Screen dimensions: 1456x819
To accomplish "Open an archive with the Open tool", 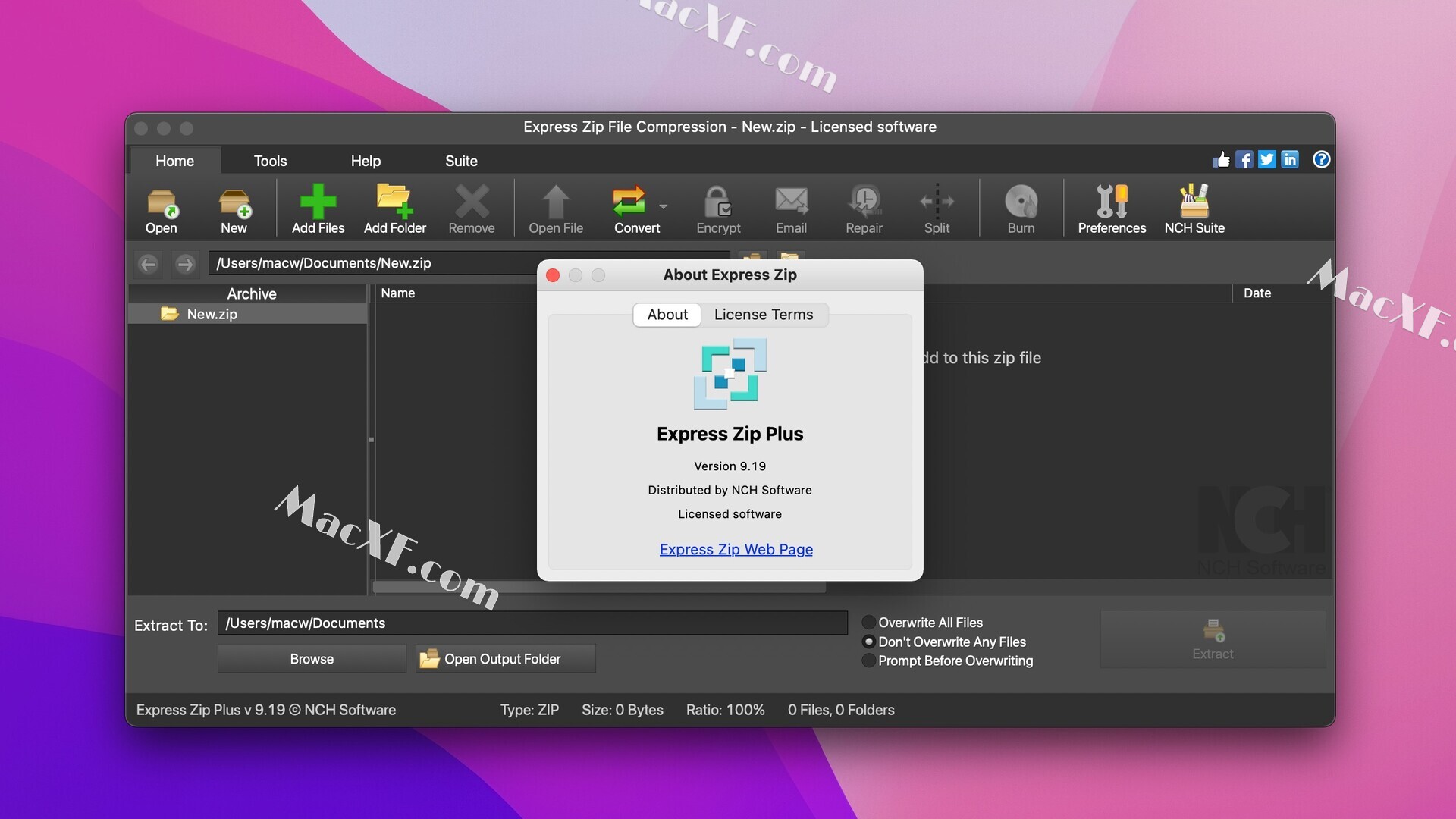I will 161,209.
